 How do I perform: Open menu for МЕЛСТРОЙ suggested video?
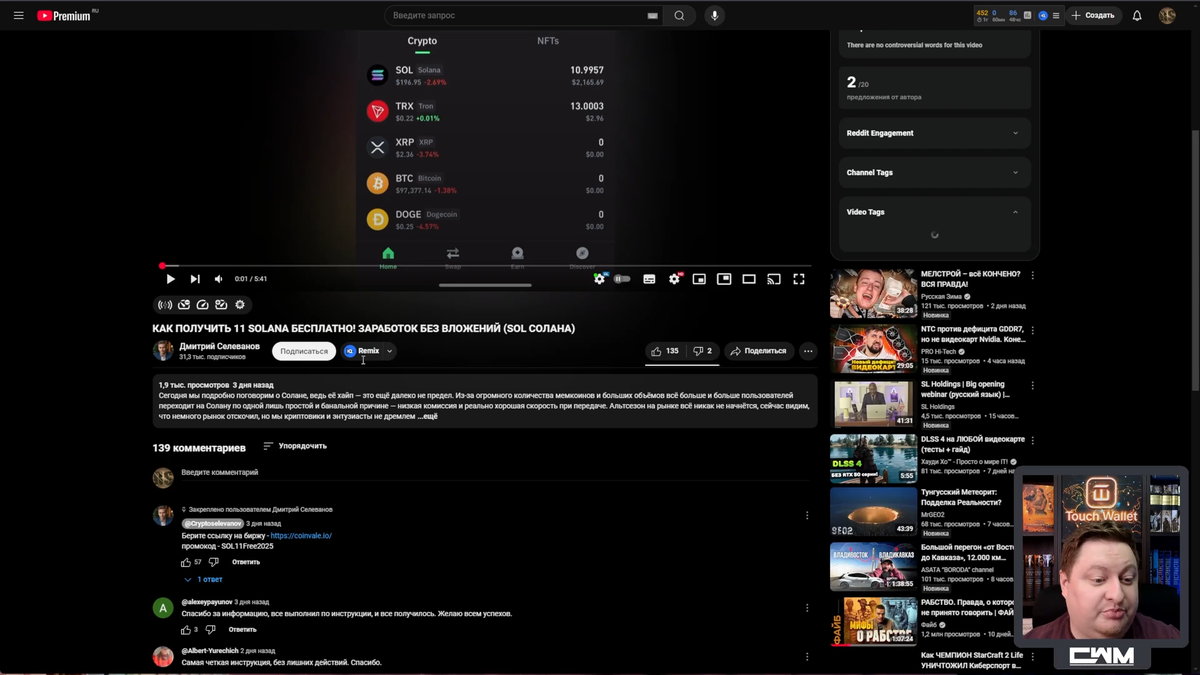(1033, 275)
